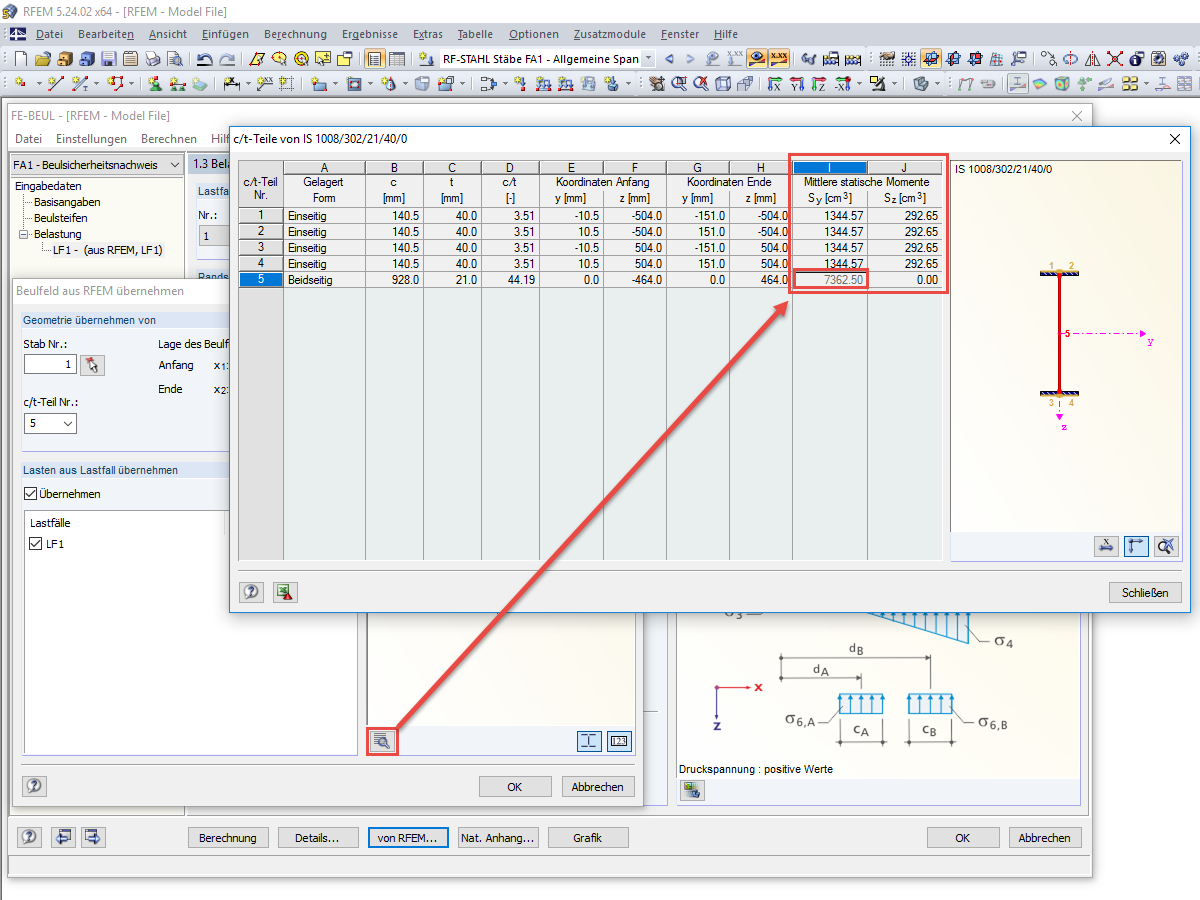The width and height of the screenshot is (1200, 900).
Task: Toggle the Übernehmen checkbox
Action: click(x=31, y=494)
